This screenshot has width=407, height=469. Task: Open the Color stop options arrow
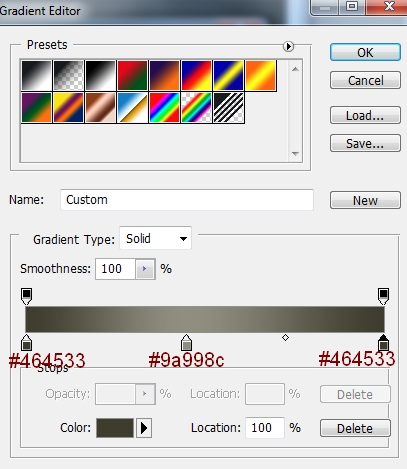click(x=144, y=428)
